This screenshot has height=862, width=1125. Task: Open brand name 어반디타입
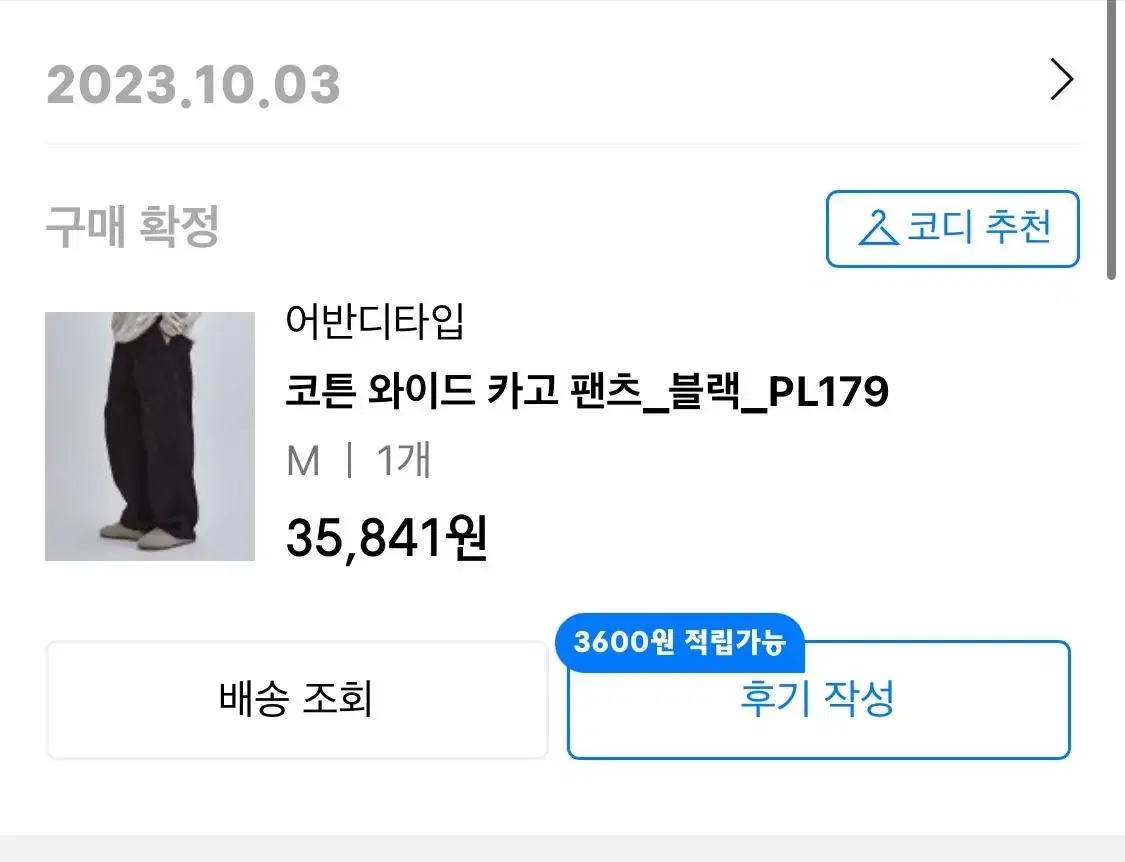coord(375,321)
